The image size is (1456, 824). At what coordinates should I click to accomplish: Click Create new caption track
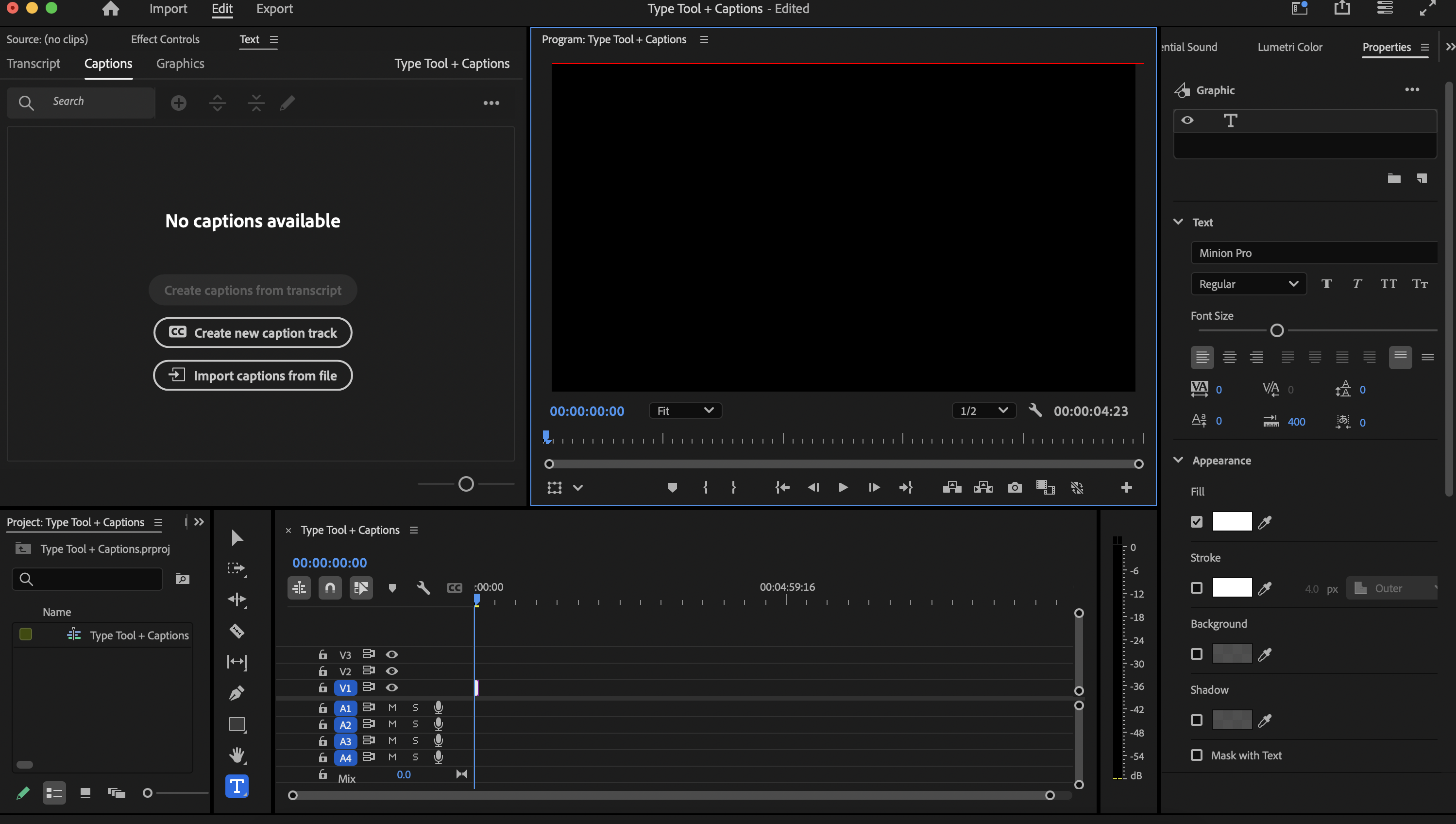[x=252, y=332]
